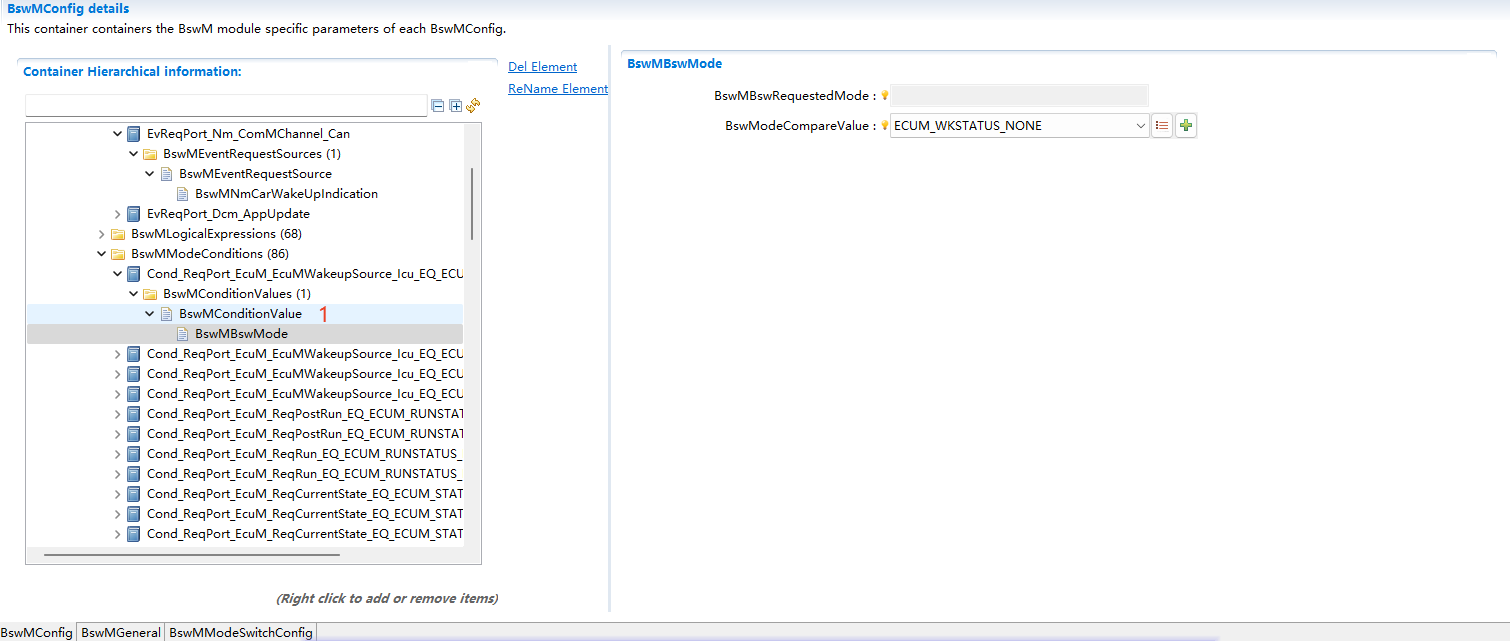This screenshot has height=641, width=1510.
Task: Collapse the BswMModeConditions (86) folder
Action: [x=102, y=254]
